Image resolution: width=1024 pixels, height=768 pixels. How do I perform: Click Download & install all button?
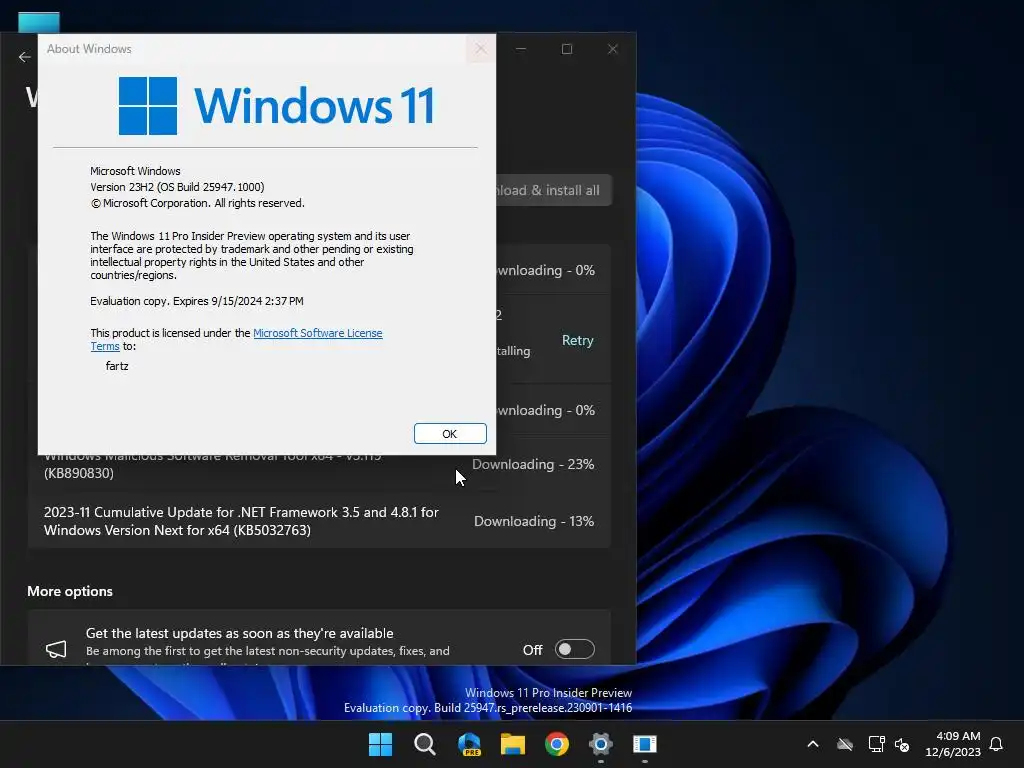click(554, 190)
